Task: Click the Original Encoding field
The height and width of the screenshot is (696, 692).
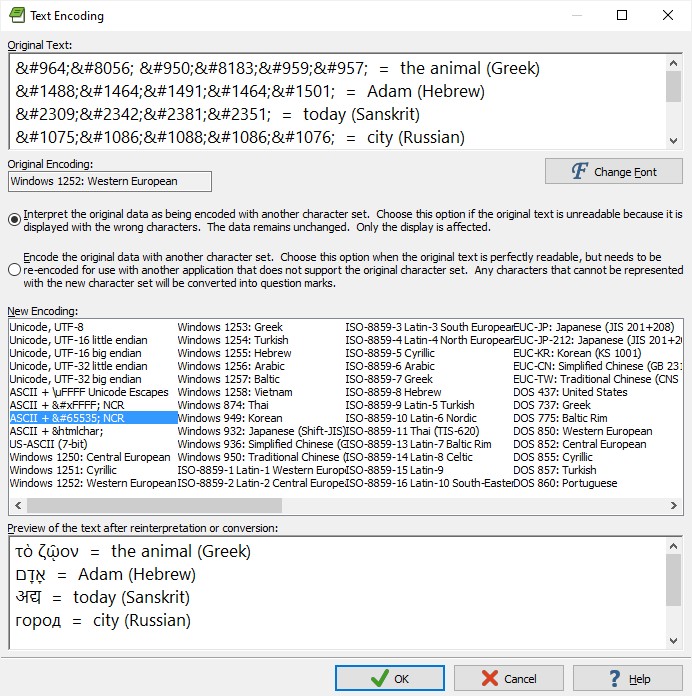Action: [x=110, y=181]
